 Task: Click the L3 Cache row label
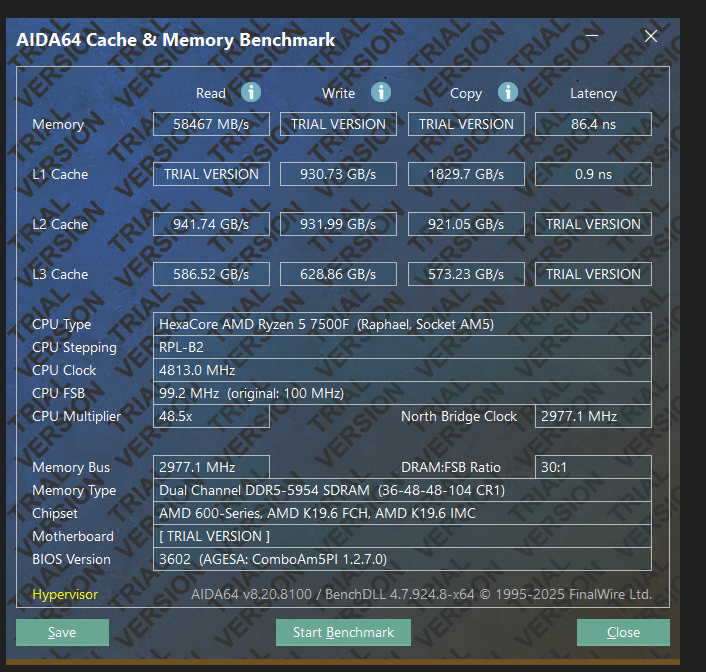(x=60, y=274)
